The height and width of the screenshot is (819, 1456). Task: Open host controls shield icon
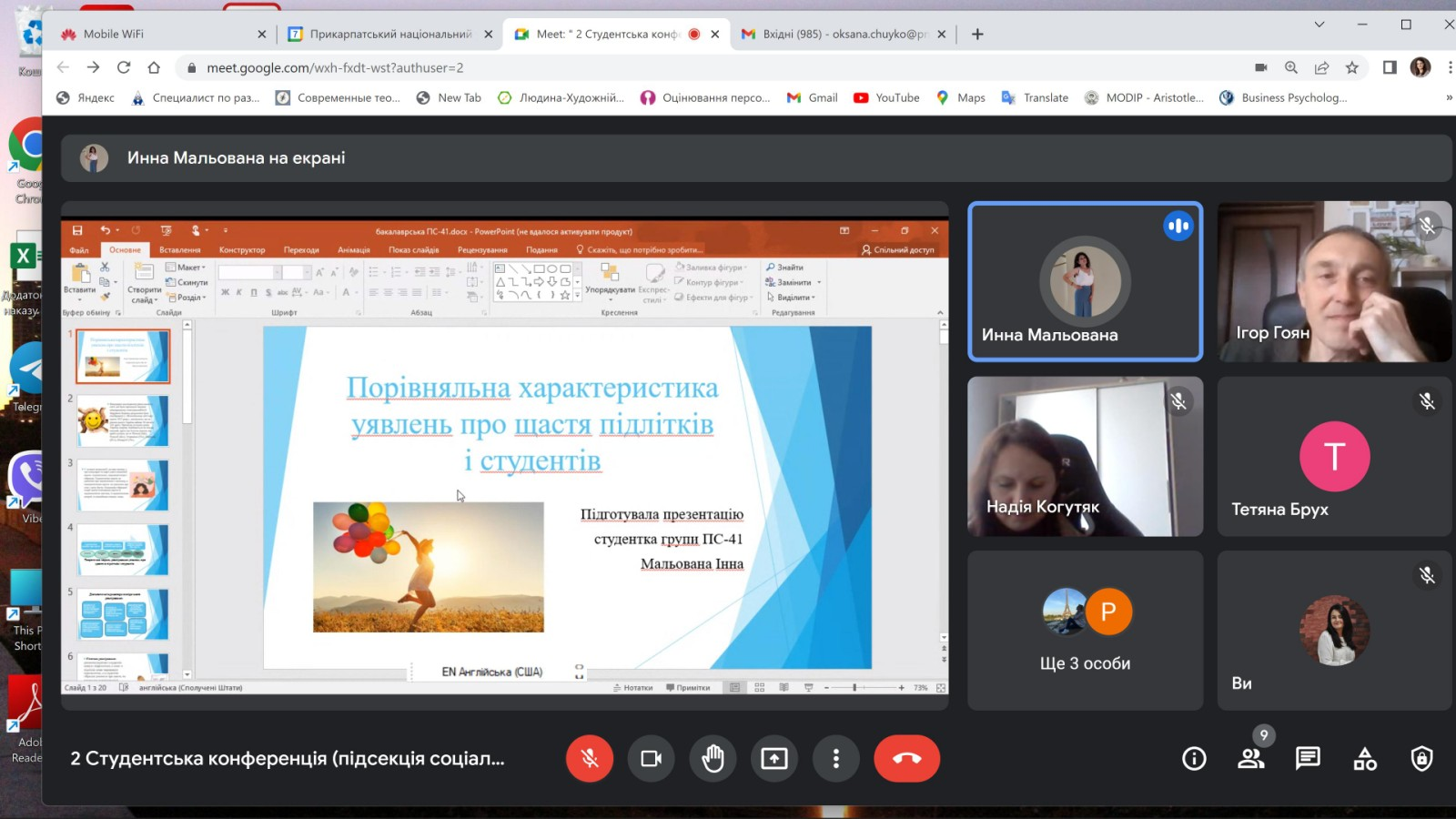point(1421,758)
